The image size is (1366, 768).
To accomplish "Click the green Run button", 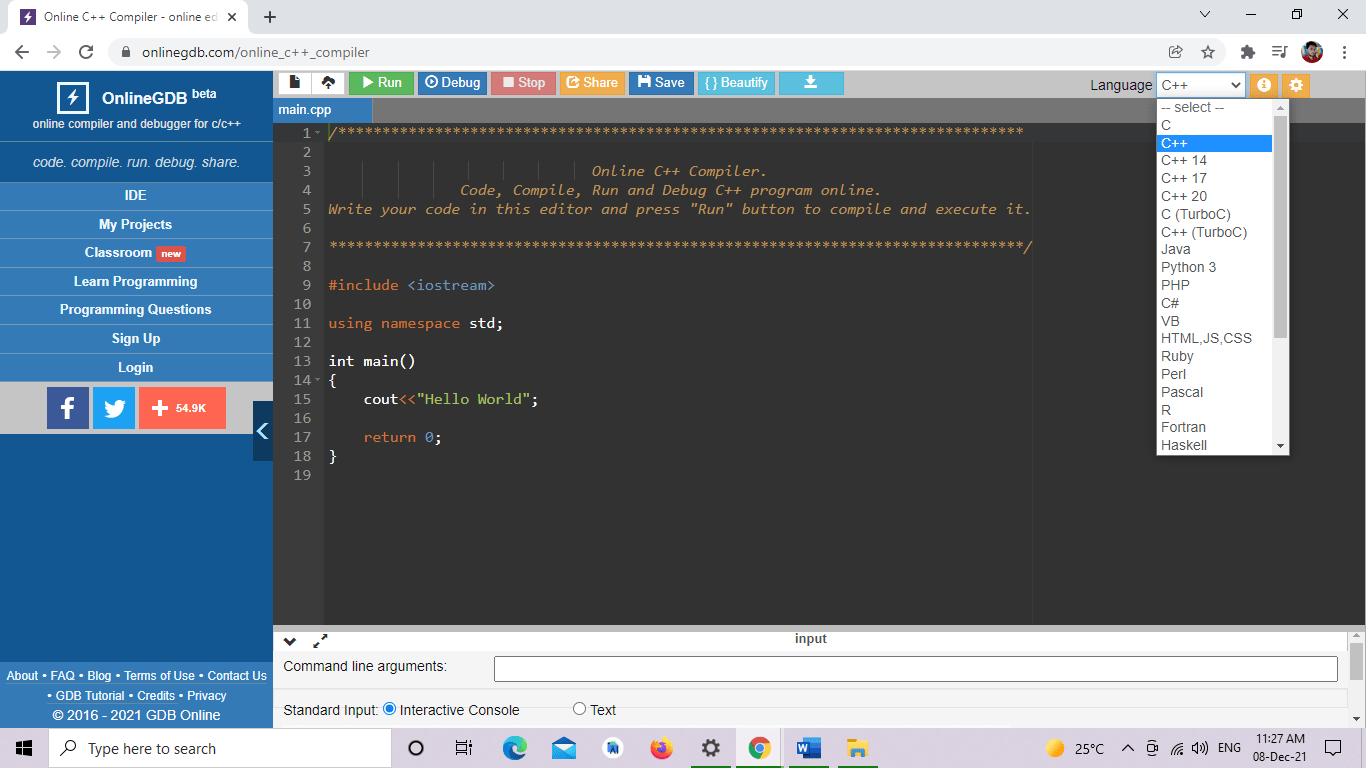I will 381,83.
